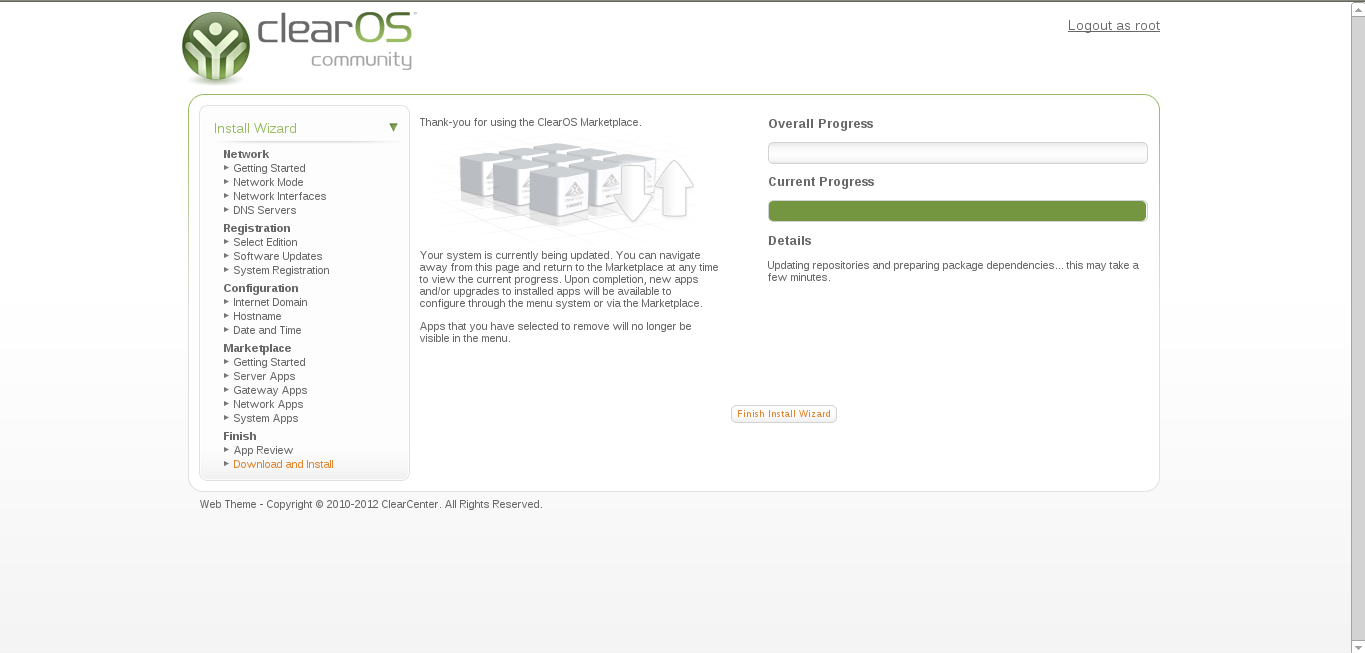This screenshot has width=1365, height=653.
Task: Go to Select Edition step
Action: [x=265, y=242]
